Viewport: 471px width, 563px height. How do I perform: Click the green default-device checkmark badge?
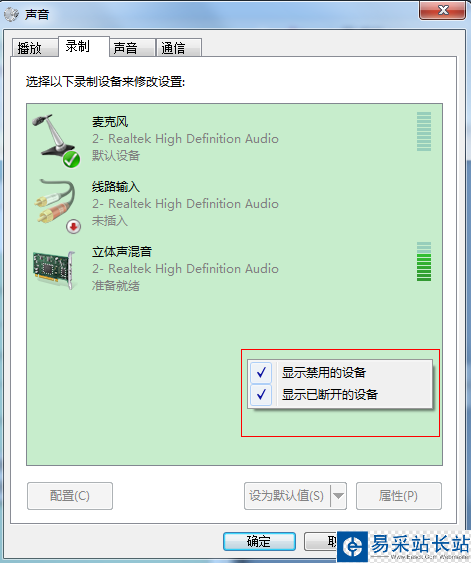tap(71, 159)
